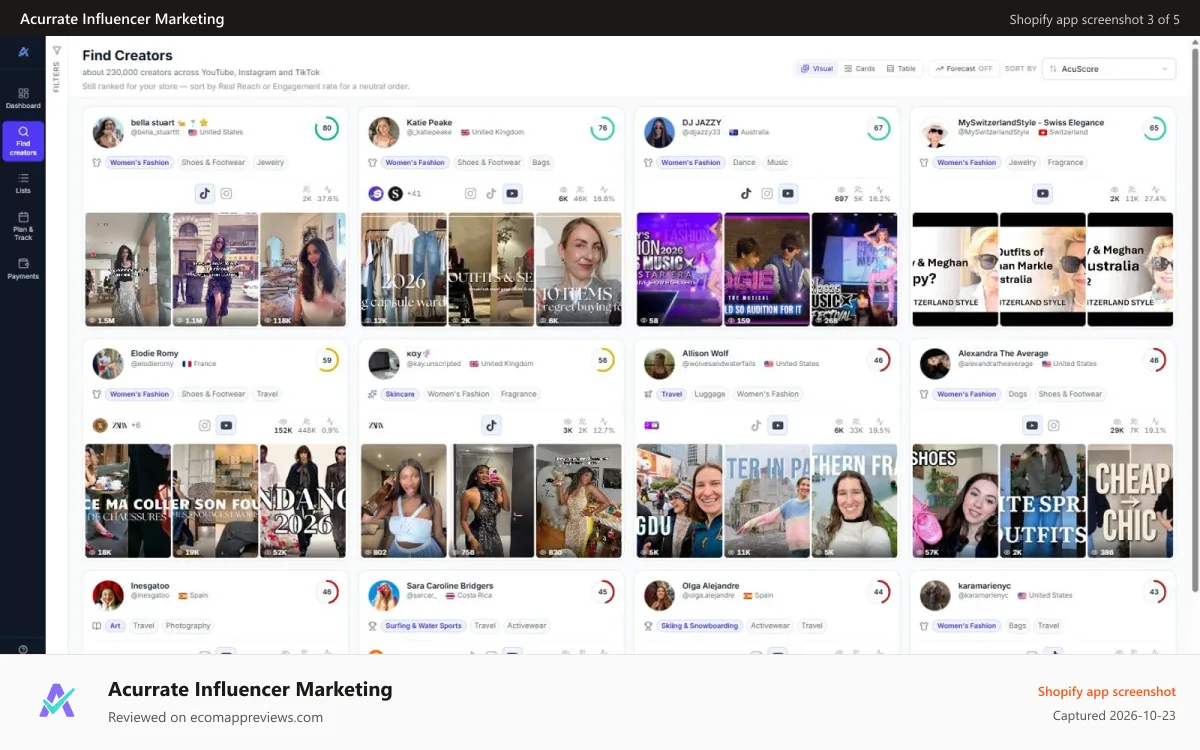Screen dimensions: 1200x750
Task: Select YouTube icon on Allison Wolf card
Action: click(x=778, y=426)
